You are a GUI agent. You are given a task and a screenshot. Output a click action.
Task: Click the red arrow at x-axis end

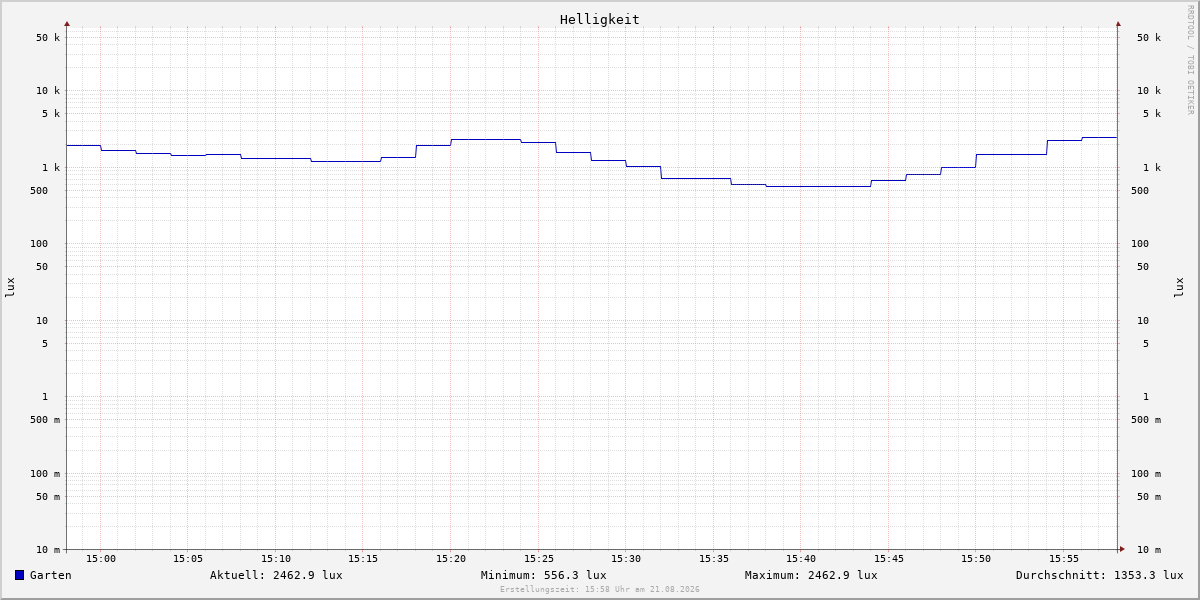click(1122, 548)
